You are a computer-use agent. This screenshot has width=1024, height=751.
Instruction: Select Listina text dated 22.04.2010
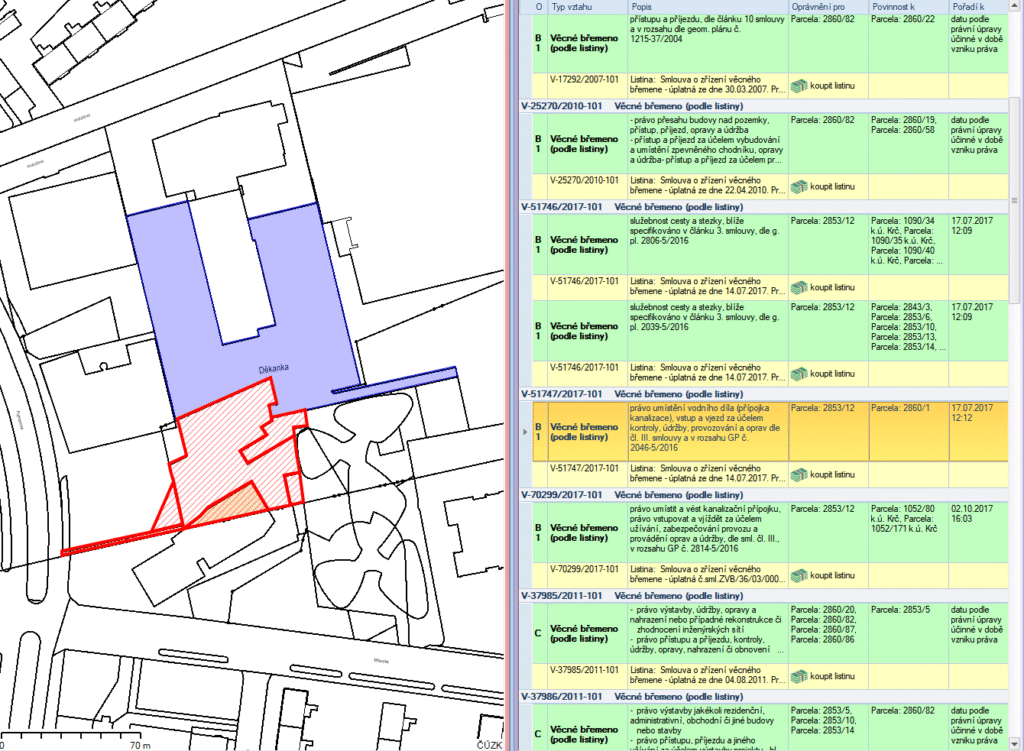[x=708, y=187]
